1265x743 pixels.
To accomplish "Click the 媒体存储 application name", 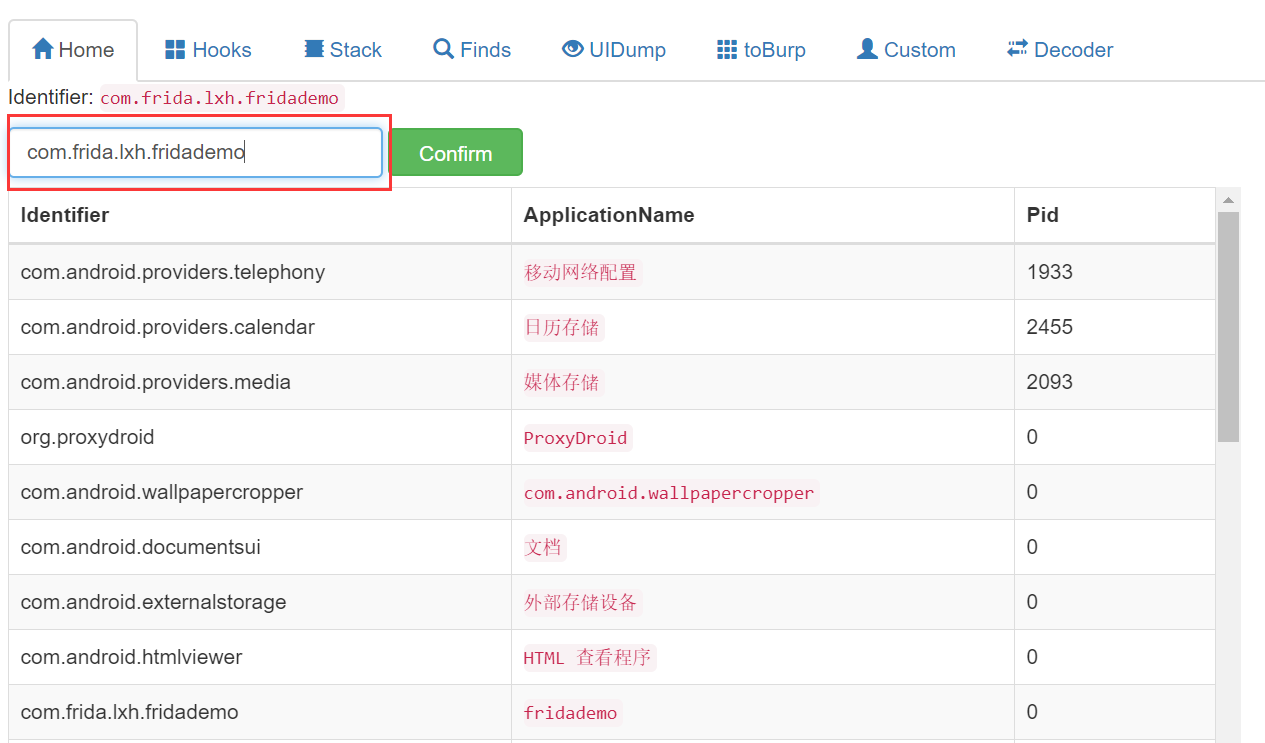I will tap(562, 382).
